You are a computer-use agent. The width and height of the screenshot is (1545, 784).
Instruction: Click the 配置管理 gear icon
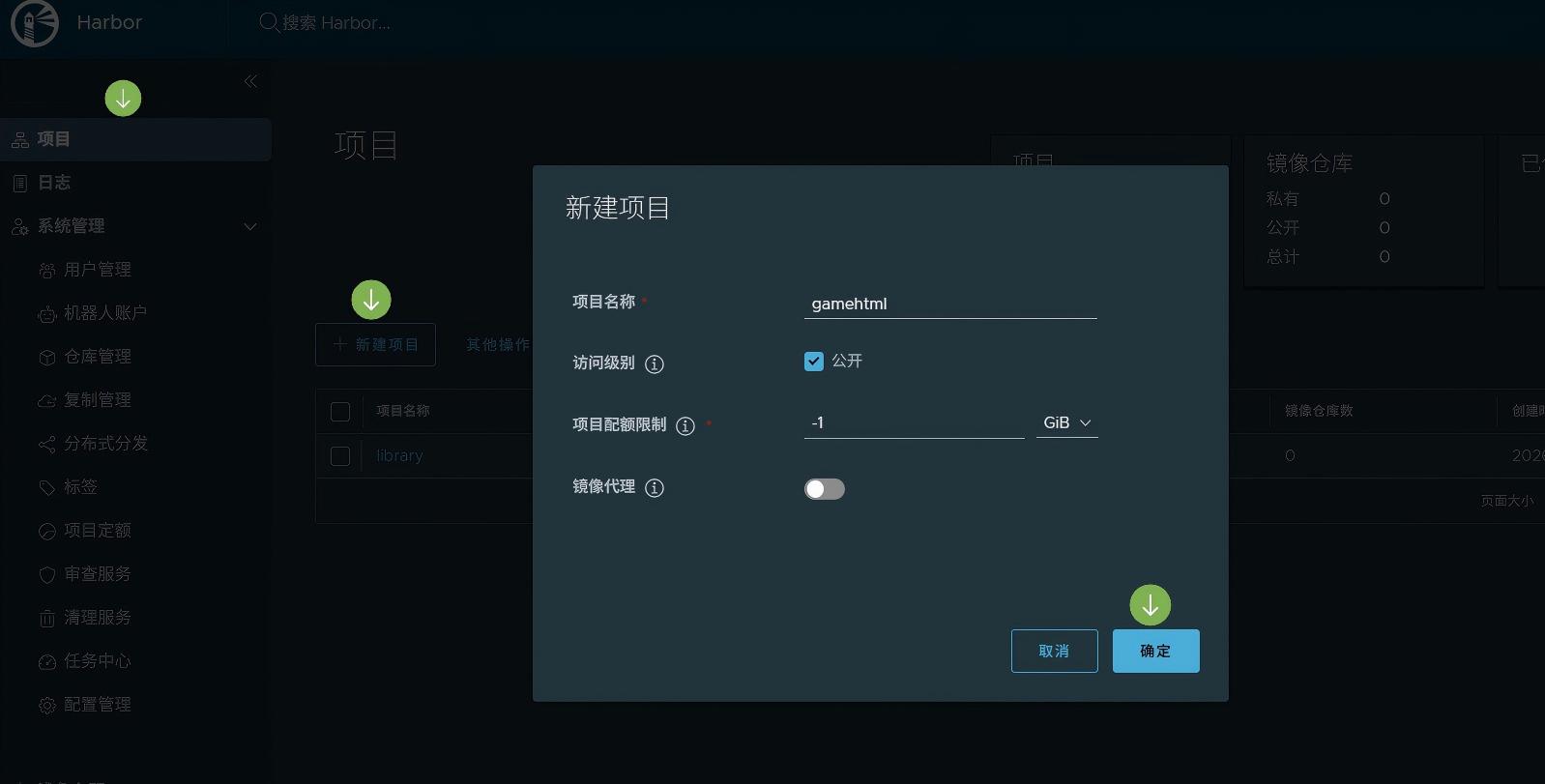[x=46, y=706]
